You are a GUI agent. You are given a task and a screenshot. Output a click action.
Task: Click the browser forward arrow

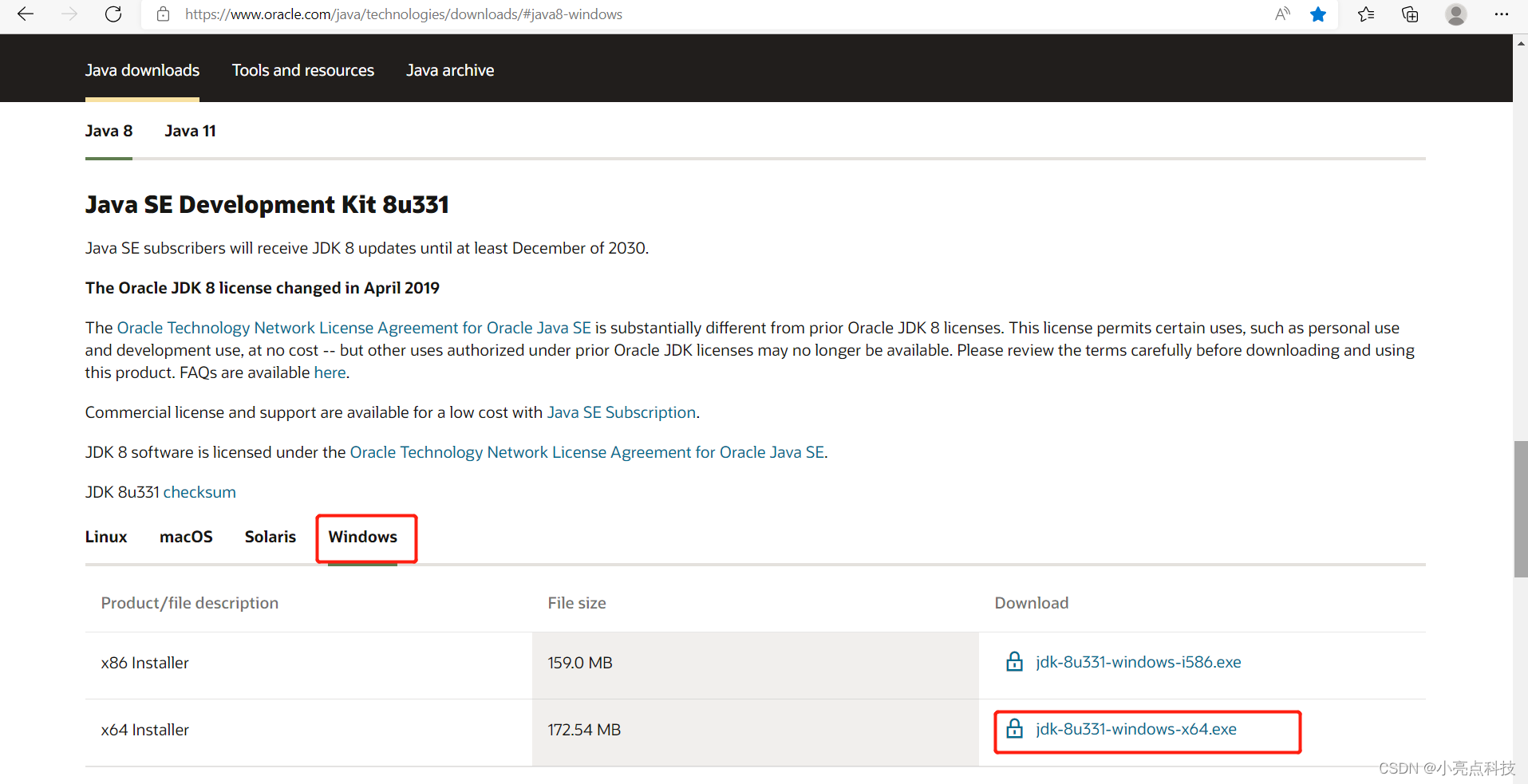(x=69, y=14)
